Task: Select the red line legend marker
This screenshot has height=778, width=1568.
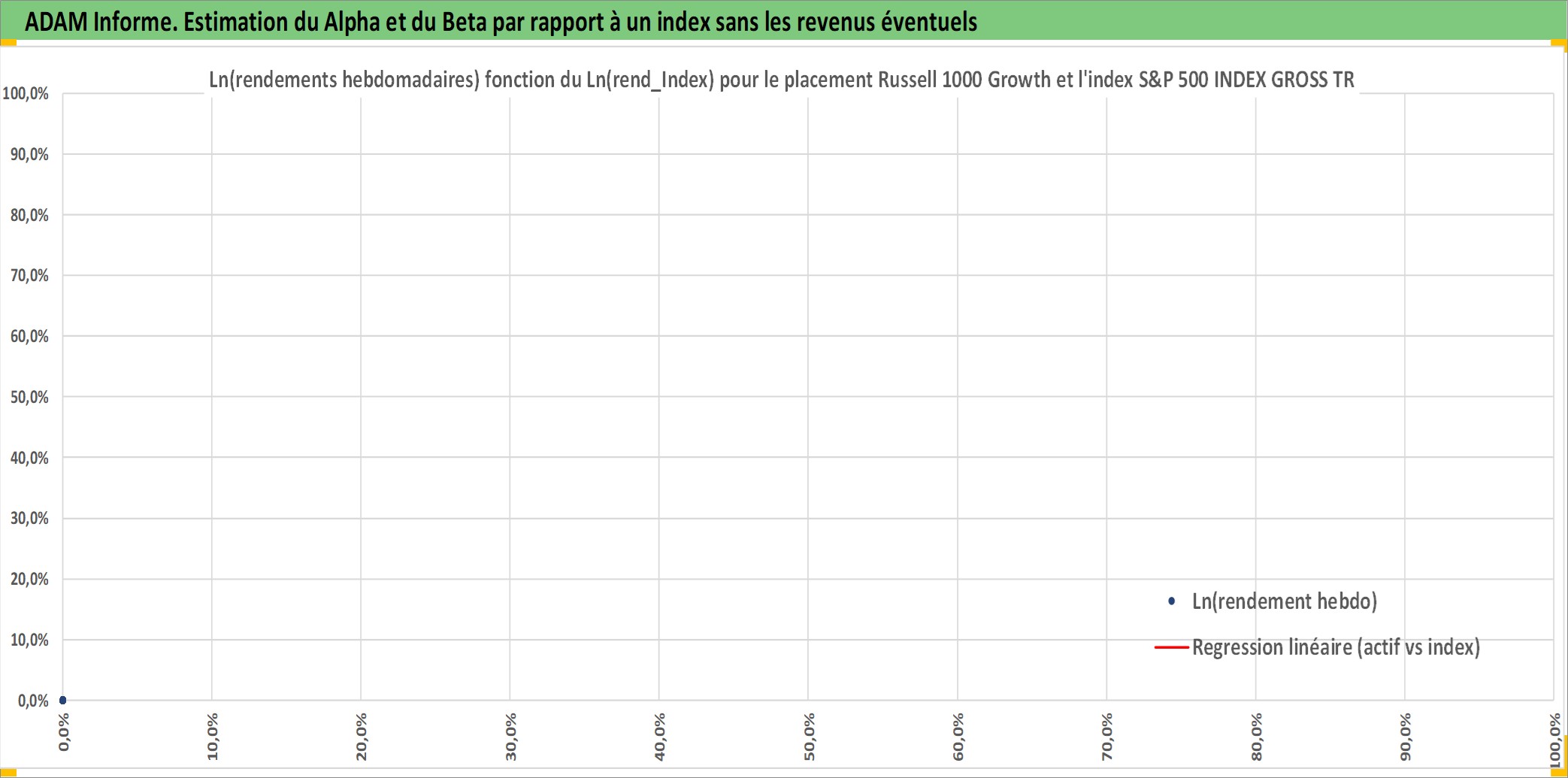Action: [1171, 647]
